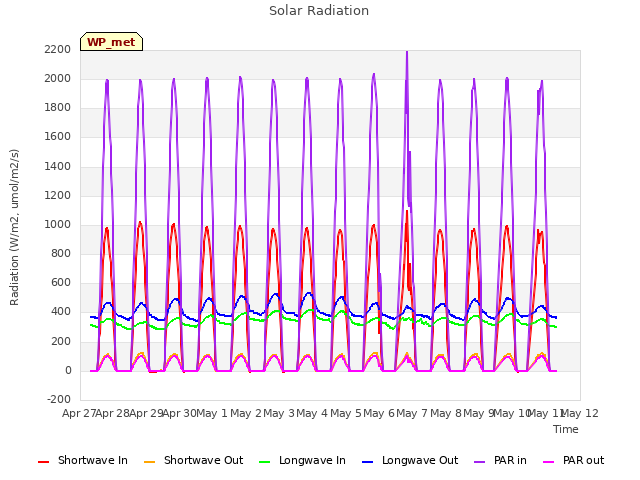
Task: Click the 1000 y-axis tick label
Action: 58,224
